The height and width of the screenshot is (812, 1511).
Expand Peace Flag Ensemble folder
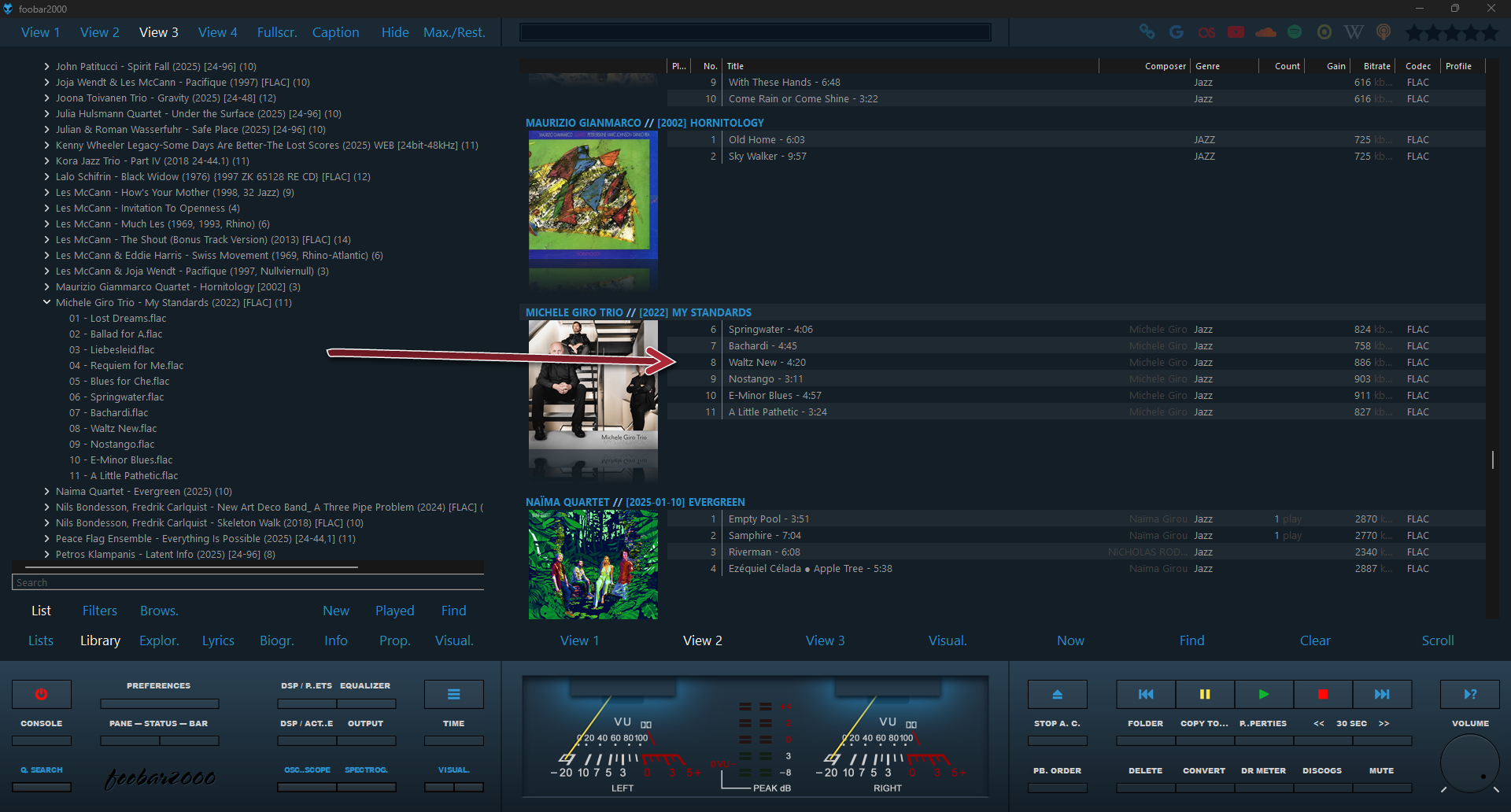(47, 538)
